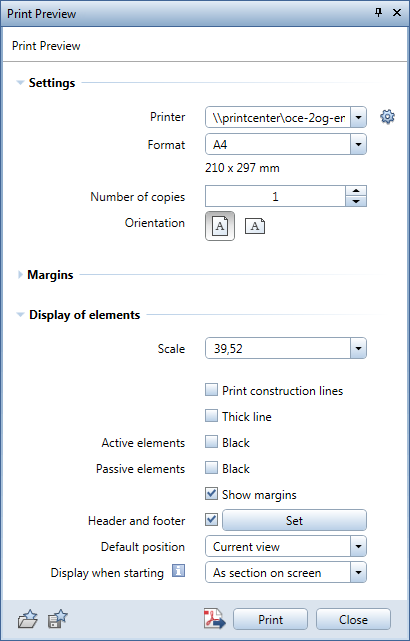Screen dimensions: 410x641
Task: Pin the Print Preview palette
Action: [378, 13]
